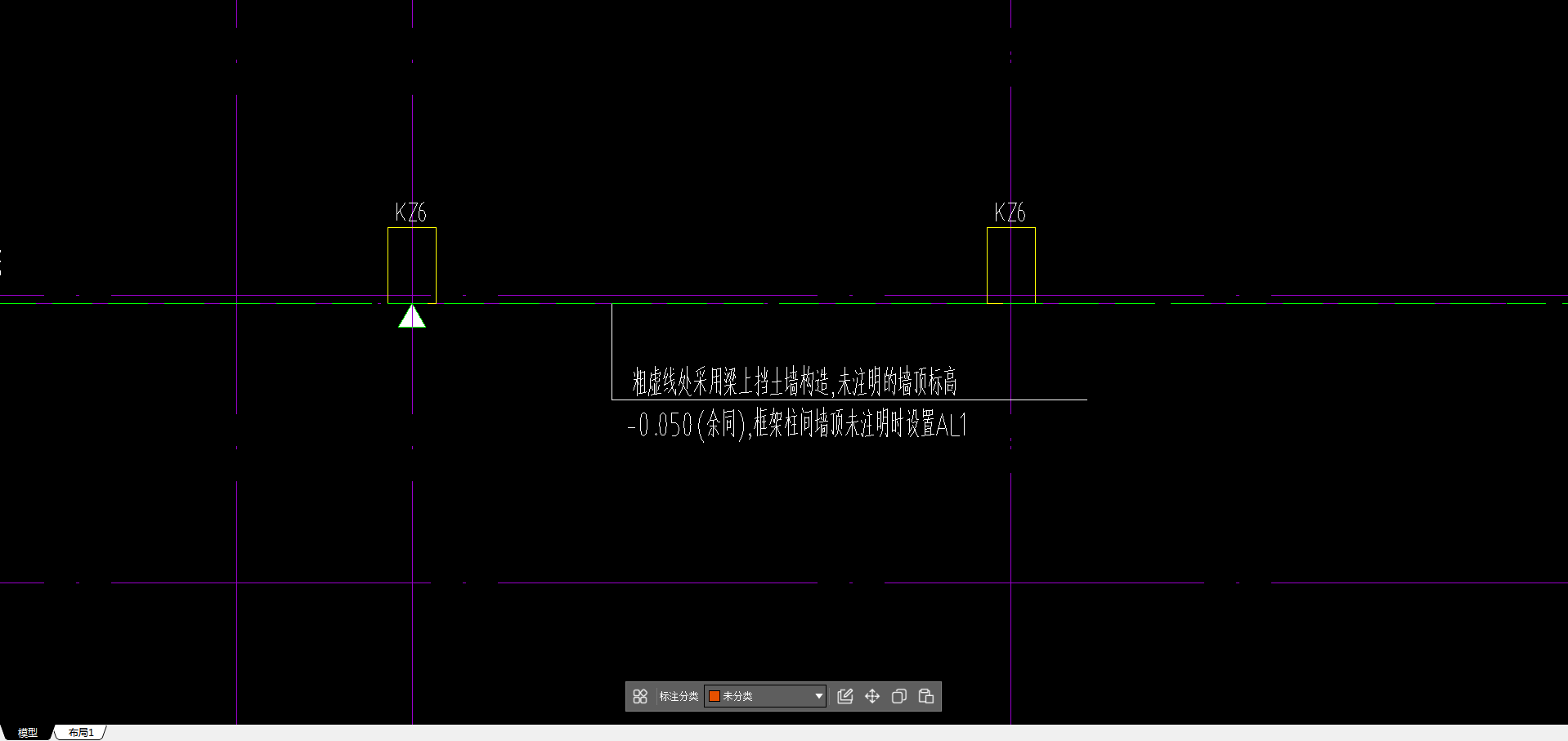The image size is (1568, 741).
Task: Select the move annotation cross-arrows icon
Action: pos(872,696)
